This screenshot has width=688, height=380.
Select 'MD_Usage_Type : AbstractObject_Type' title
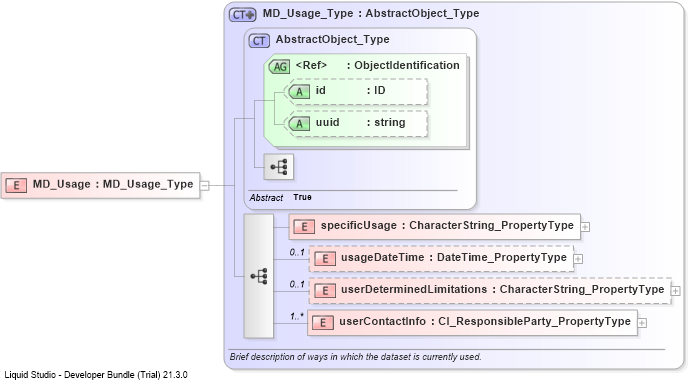click(x=371, y=14)
